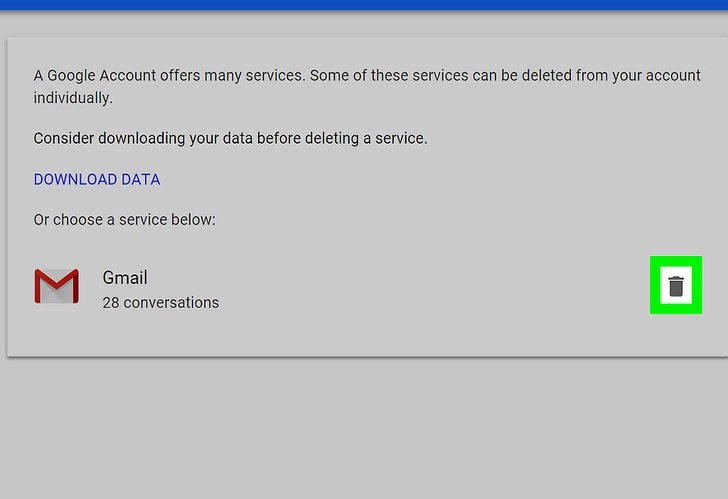
Task: Click the "28 conversations" text
Action: click(x=160, y=302)
